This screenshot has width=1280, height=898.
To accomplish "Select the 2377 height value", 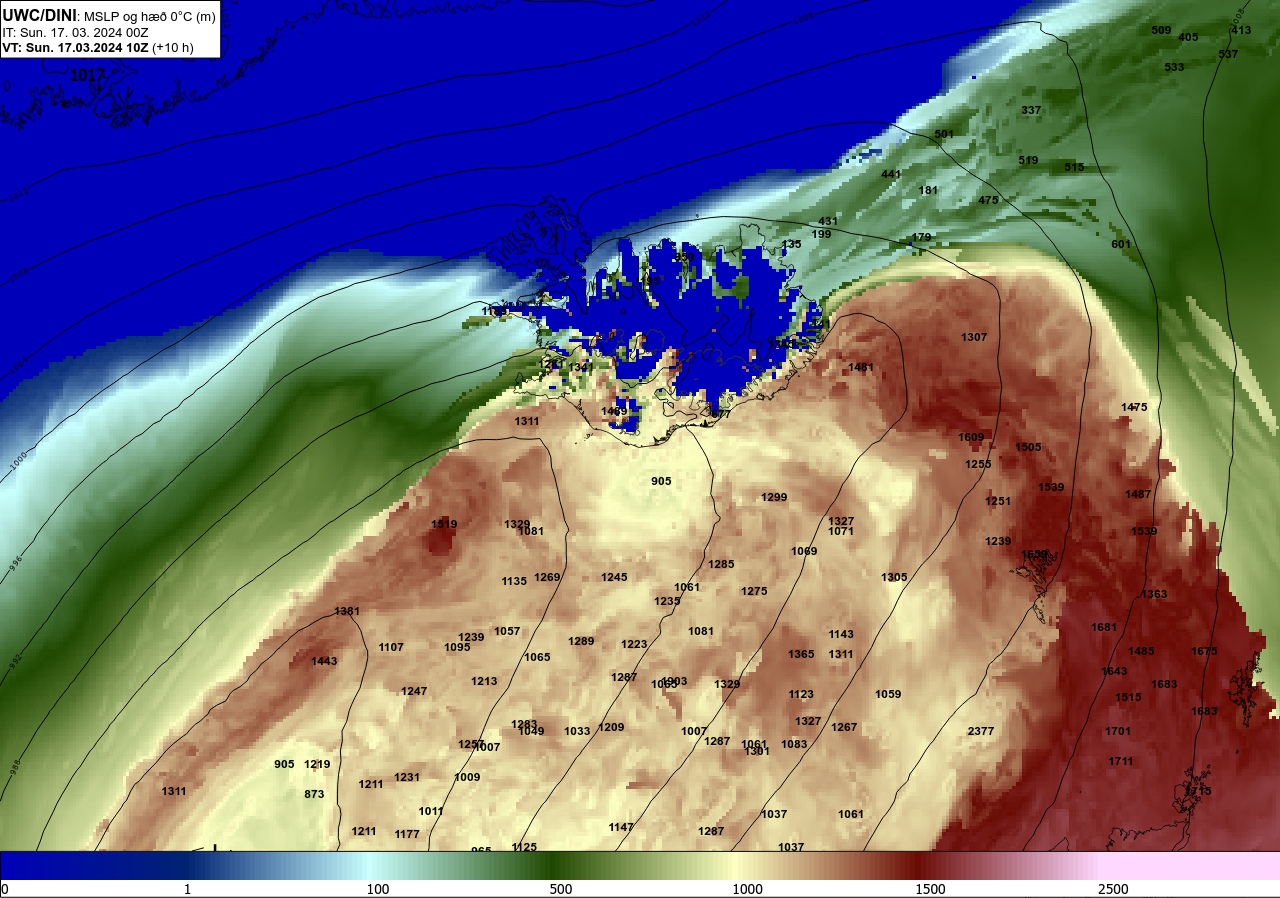I will tap(981, 731).
